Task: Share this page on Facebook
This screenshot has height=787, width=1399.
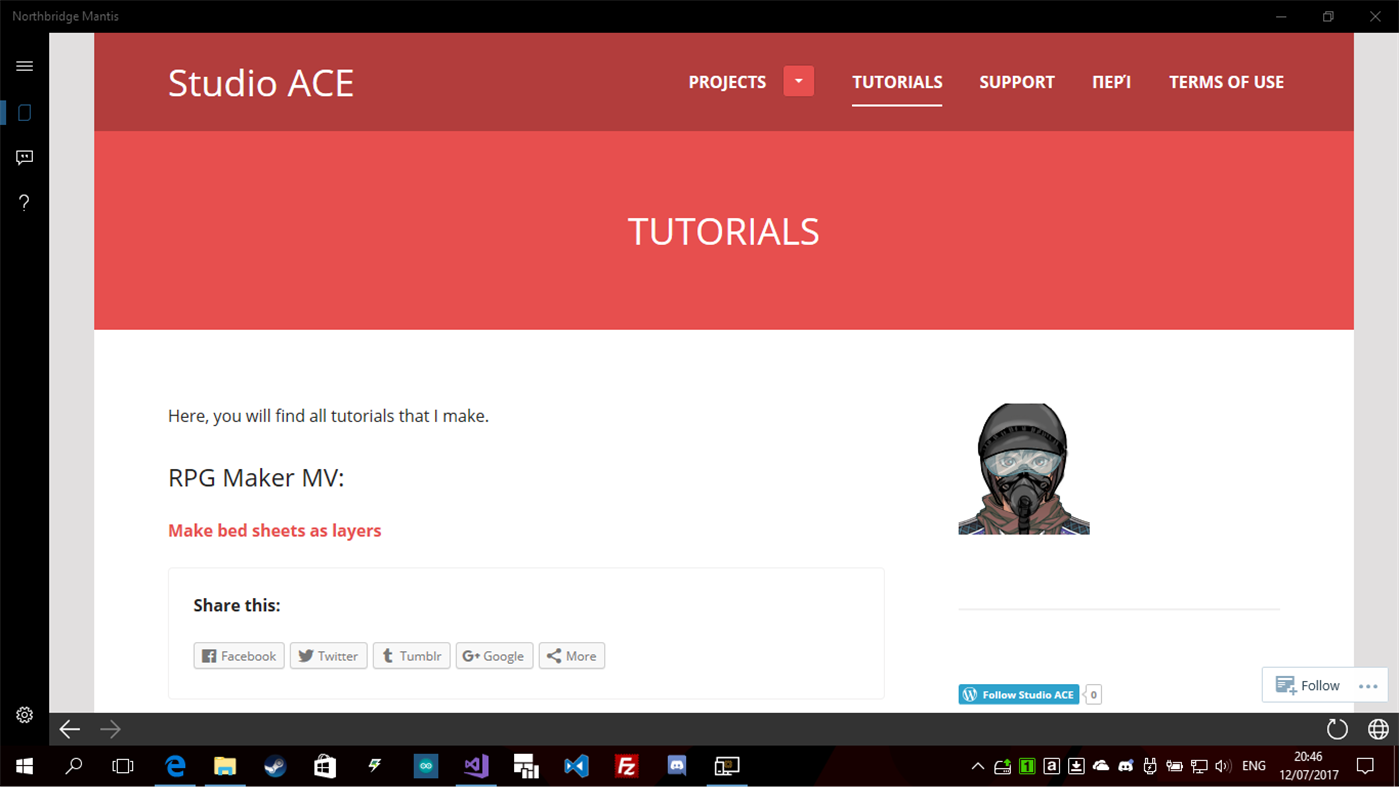Action: tap(239, 656)
